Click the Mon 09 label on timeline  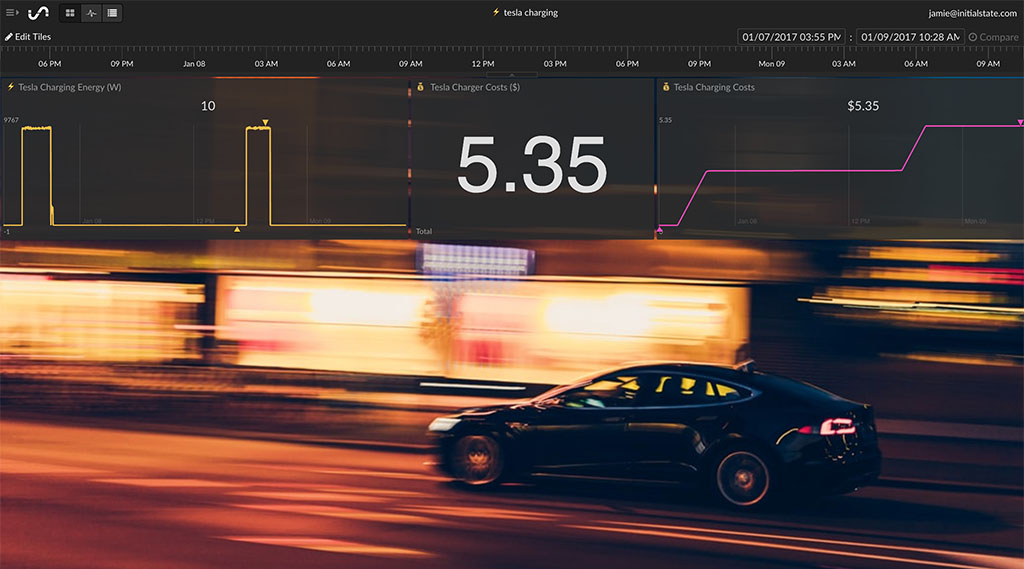771,63
